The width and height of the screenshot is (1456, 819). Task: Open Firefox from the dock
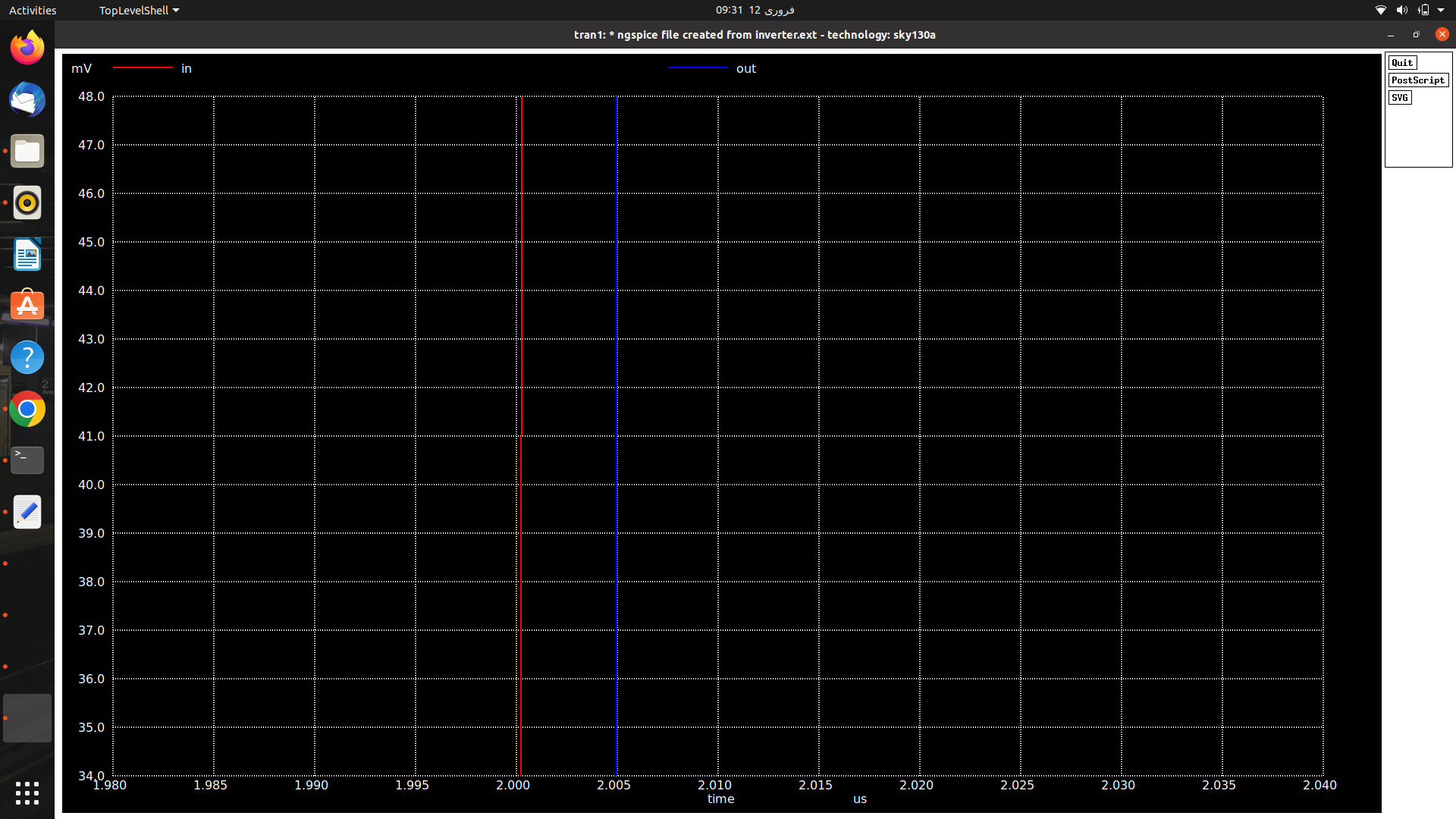tap(27, 48)
